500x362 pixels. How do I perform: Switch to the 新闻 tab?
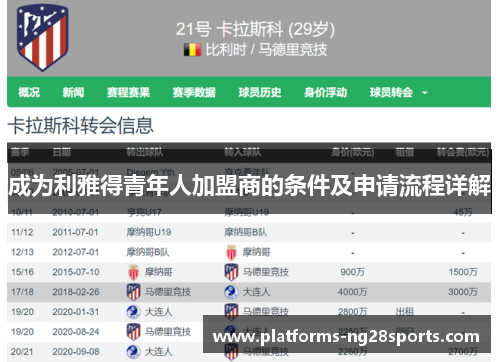click(73, 92)
